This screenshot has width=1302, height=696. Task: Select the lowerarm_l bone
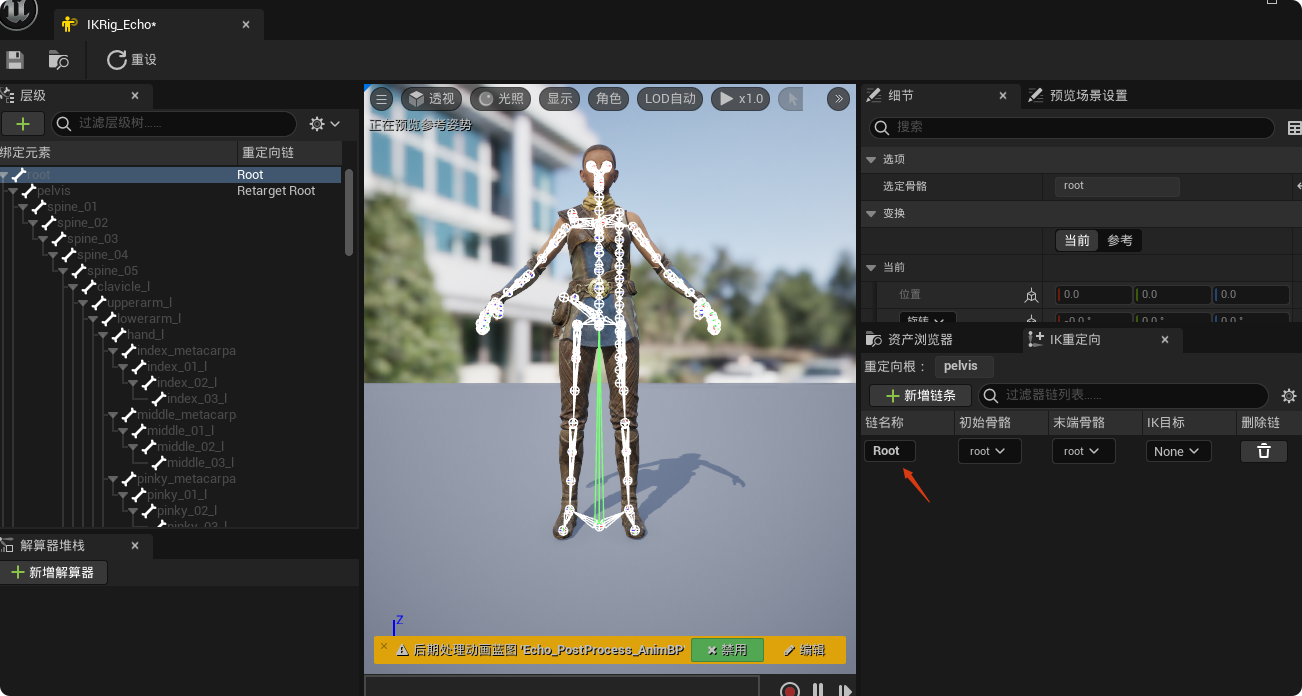coord(149,319)
